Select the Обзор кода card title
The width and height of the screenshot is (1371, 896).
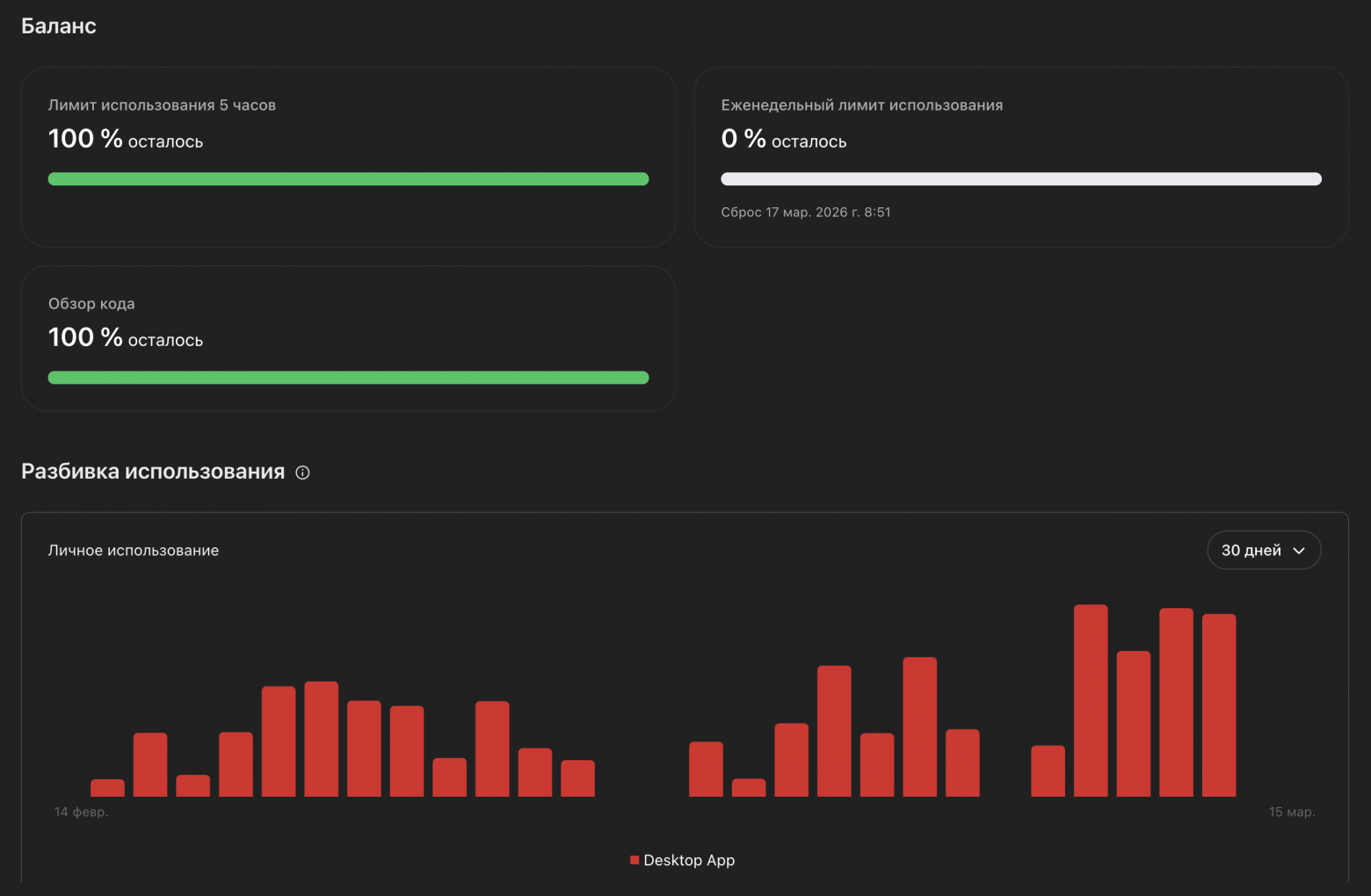tap(91, 304)
